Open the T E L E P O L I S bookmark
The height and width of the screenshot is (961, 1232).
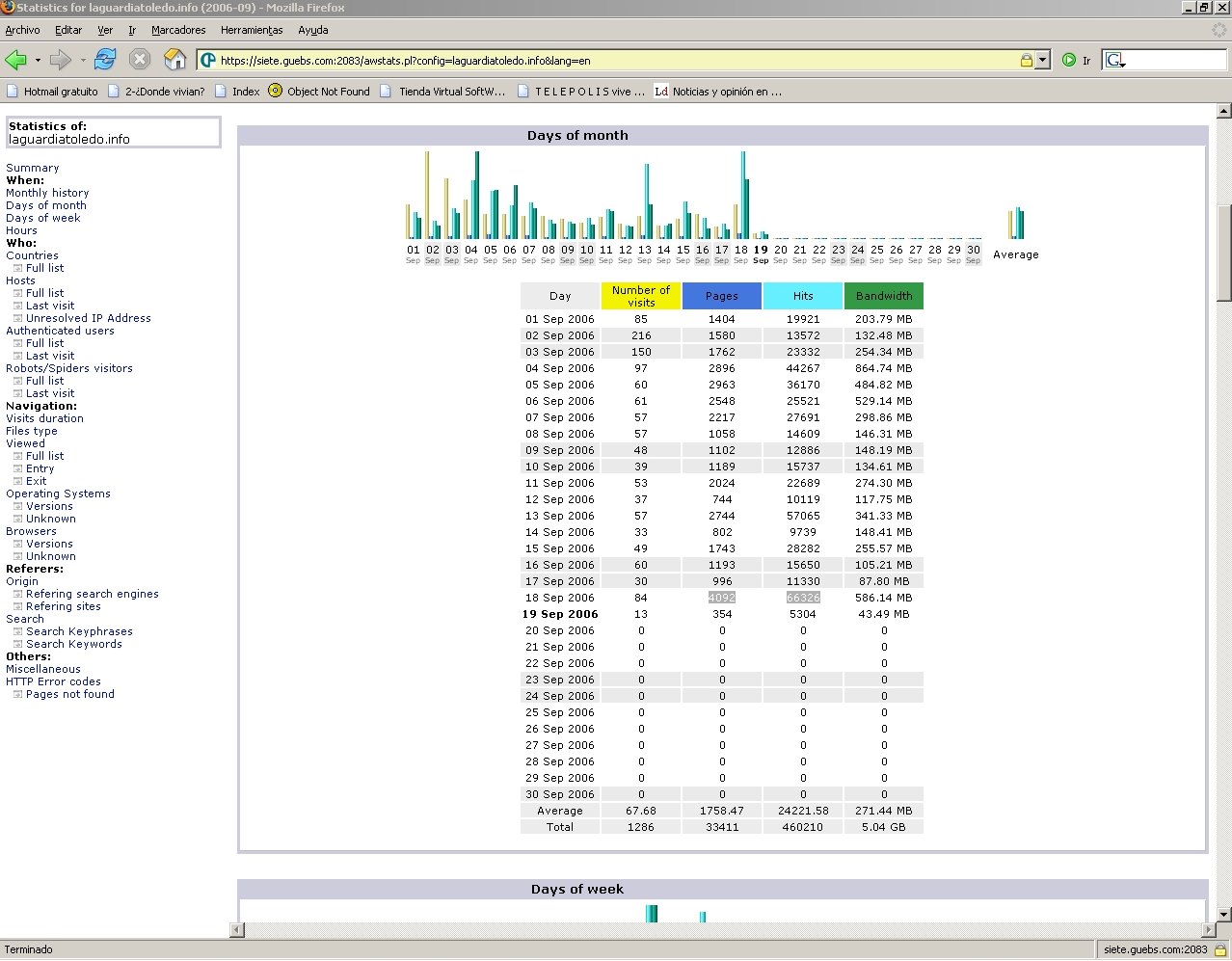click(x=580, y=92)
